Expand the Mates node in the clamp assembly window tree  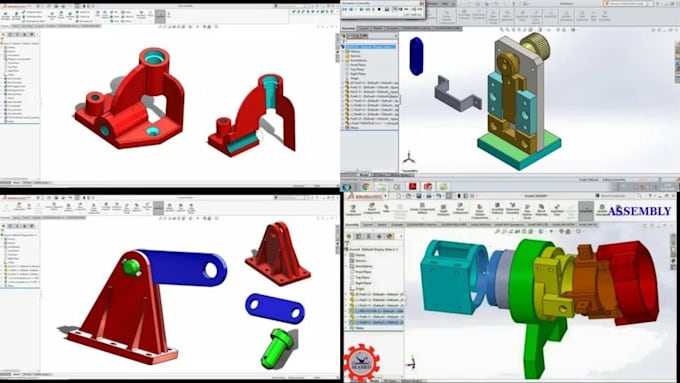click(x=343, y=128)
